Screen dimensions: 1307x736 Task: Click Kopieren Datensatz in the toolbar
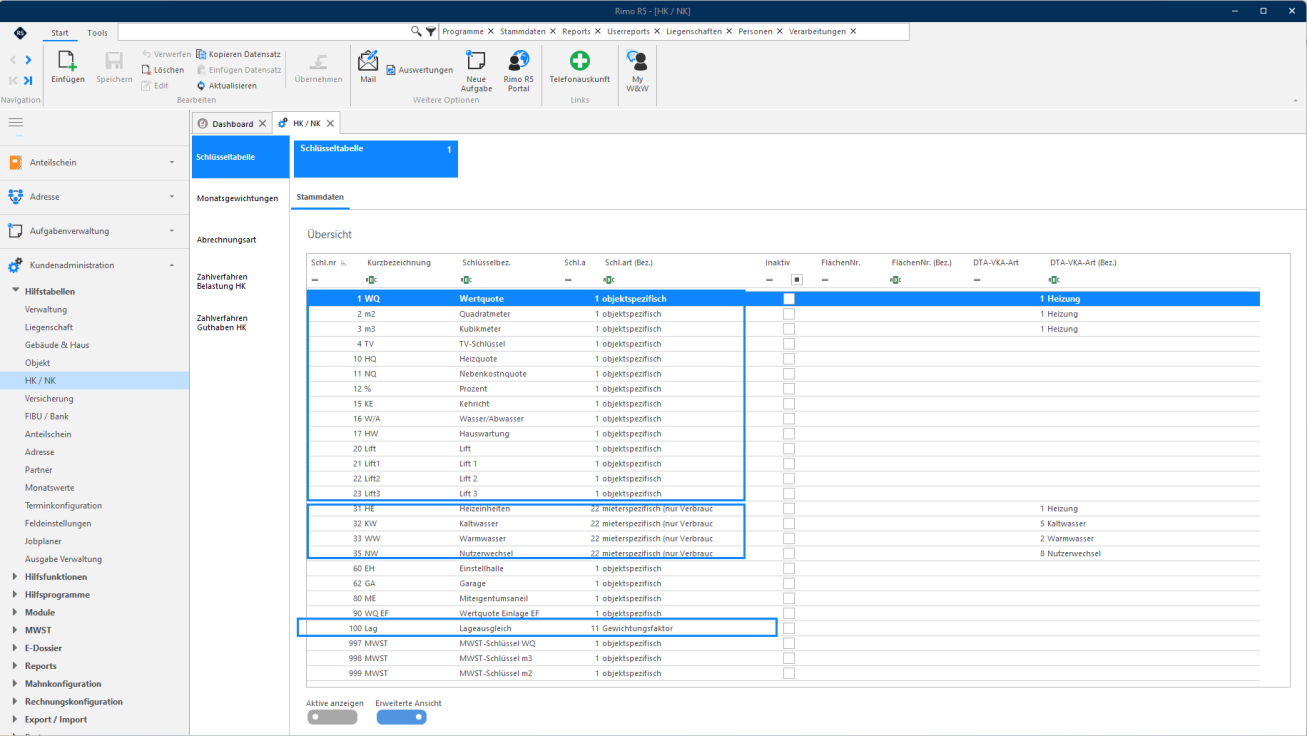[238, 54]
